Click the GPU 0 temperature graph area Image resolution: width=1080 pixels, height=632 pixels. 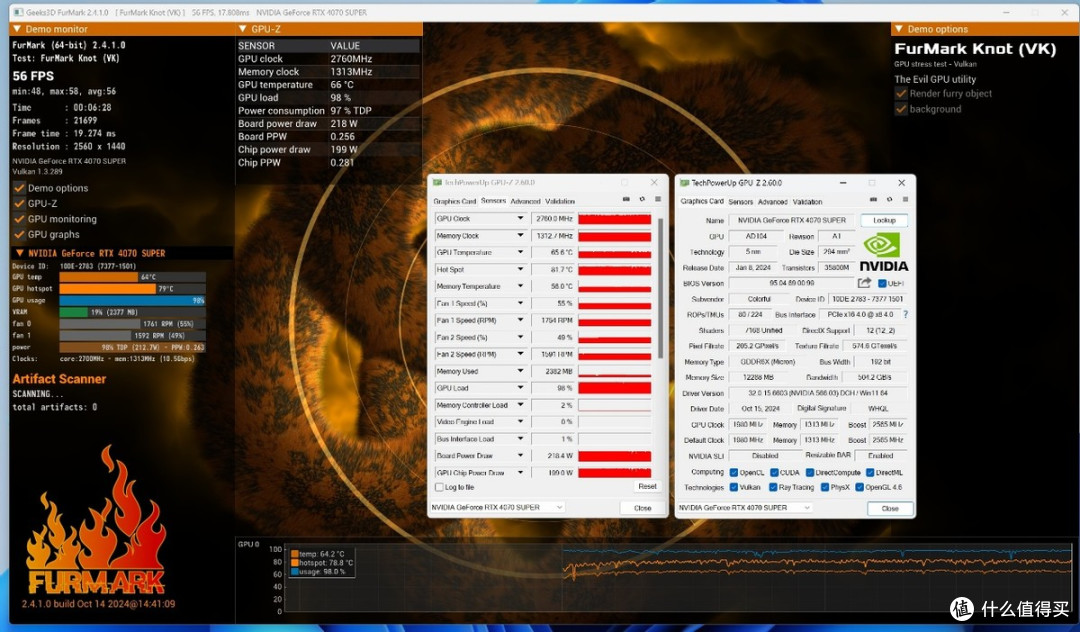(x=678, y=578)
